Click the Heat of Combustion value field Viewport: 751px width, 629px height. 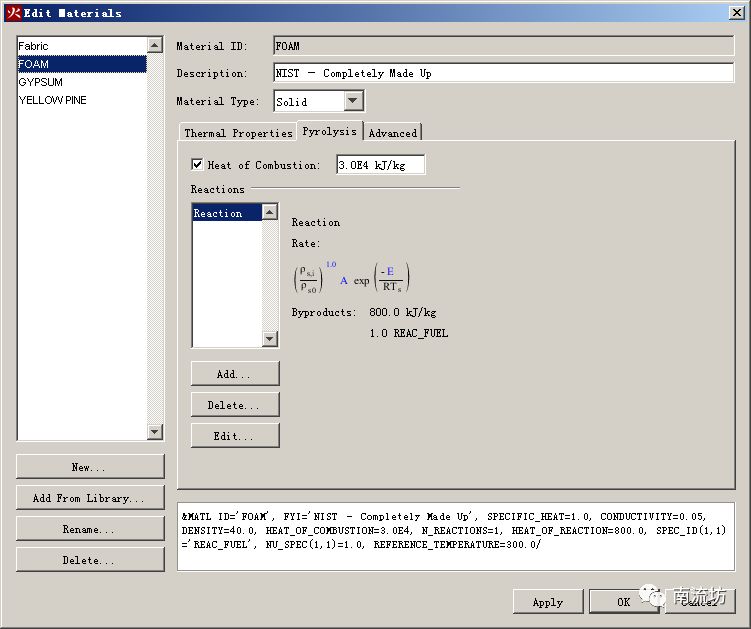pos(380,165)
